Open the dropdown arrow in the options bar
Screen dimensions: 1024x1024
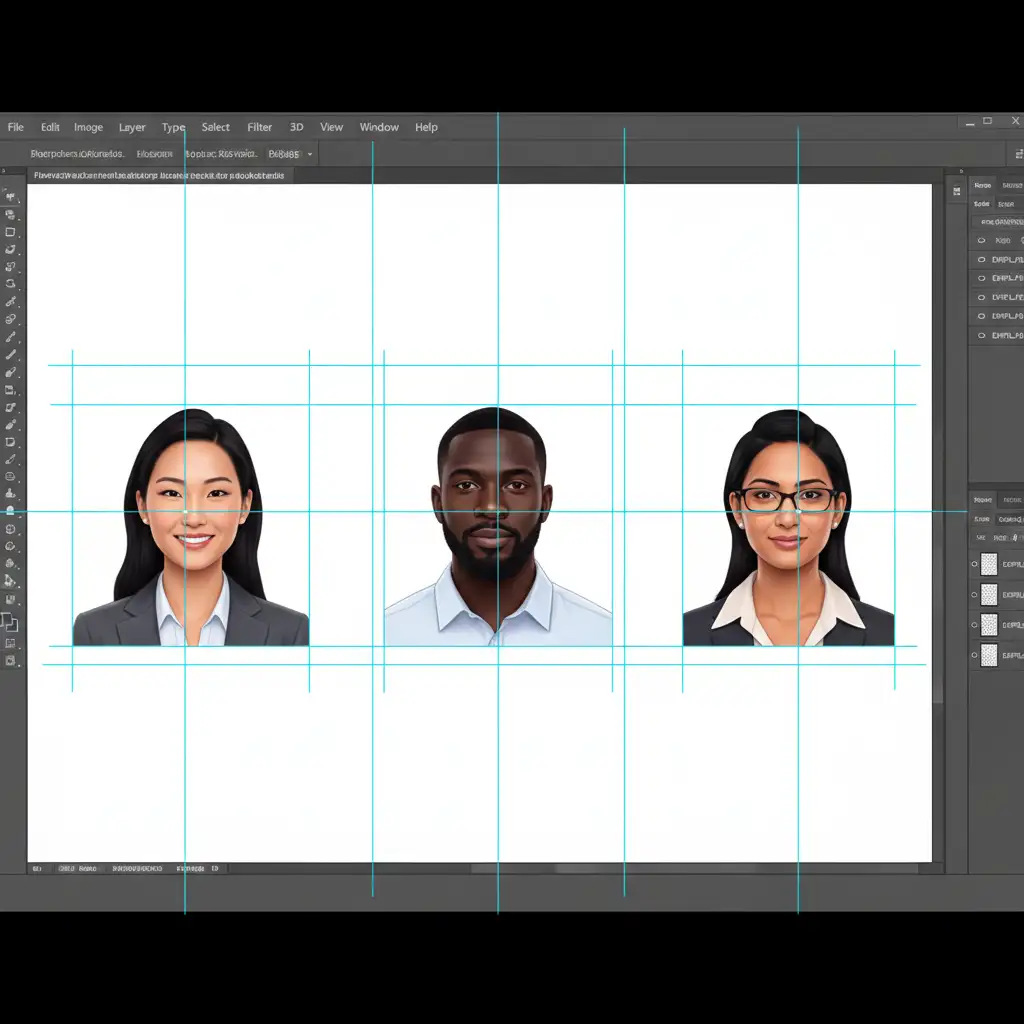point(310,155)
